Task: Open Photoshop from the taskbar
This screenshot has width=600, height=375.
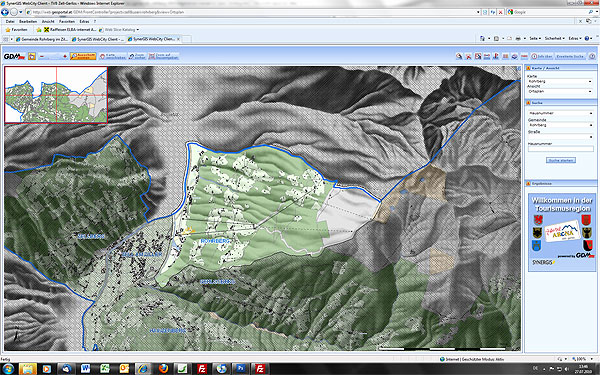Action: [x=241, y=368]
